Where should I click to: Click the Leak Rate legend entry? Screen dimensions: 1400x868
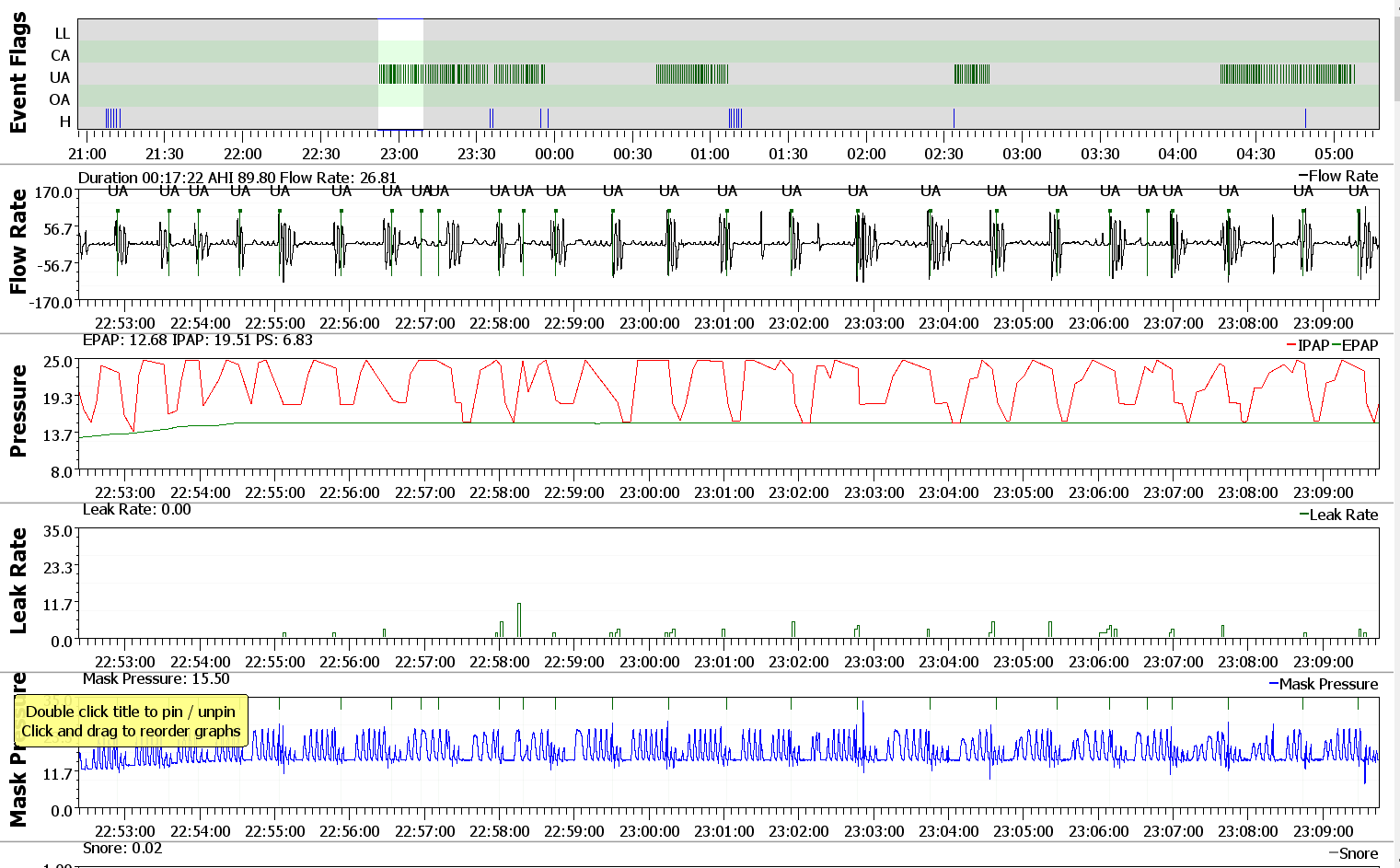1339,515
